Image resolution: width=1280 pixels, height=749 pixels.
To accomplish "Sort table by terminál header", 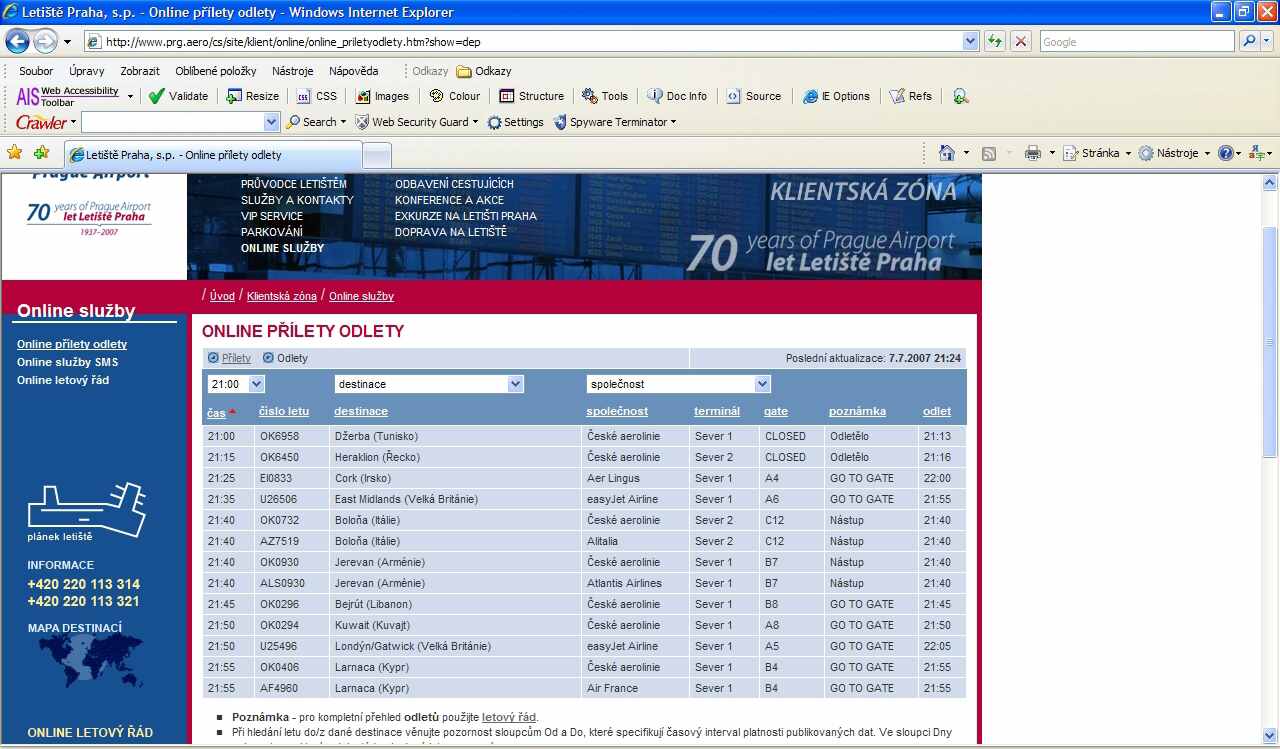I will (x=717, y=411).
